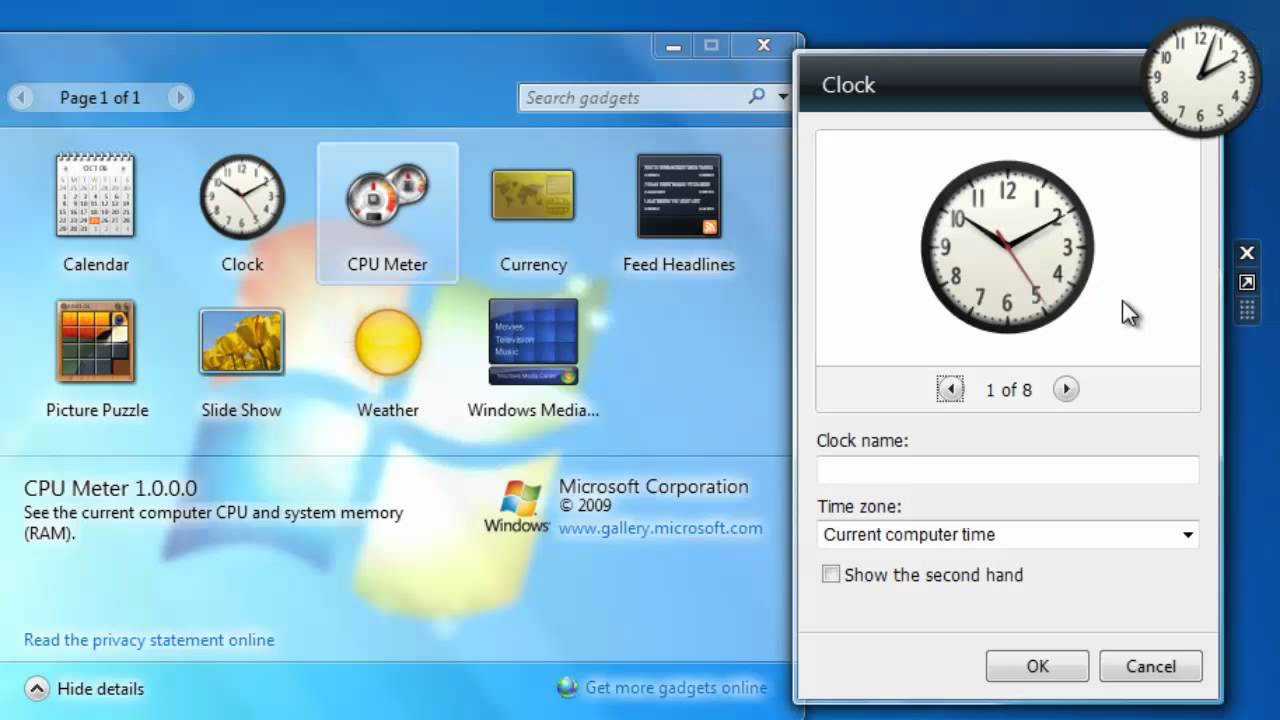This screenshot has height=720, width=1280.
Task: Select the Currency gadget icon
Action: [x=533, y=195]
